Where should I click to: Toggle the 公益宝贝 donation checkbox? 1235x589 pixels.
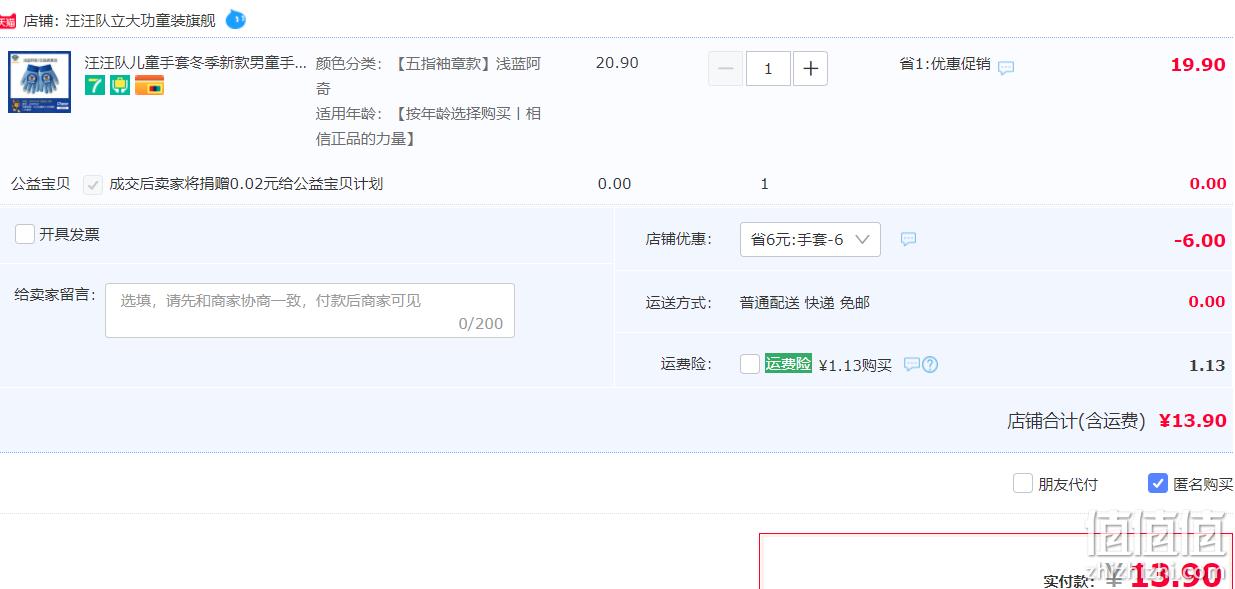[x=93, y=184]
